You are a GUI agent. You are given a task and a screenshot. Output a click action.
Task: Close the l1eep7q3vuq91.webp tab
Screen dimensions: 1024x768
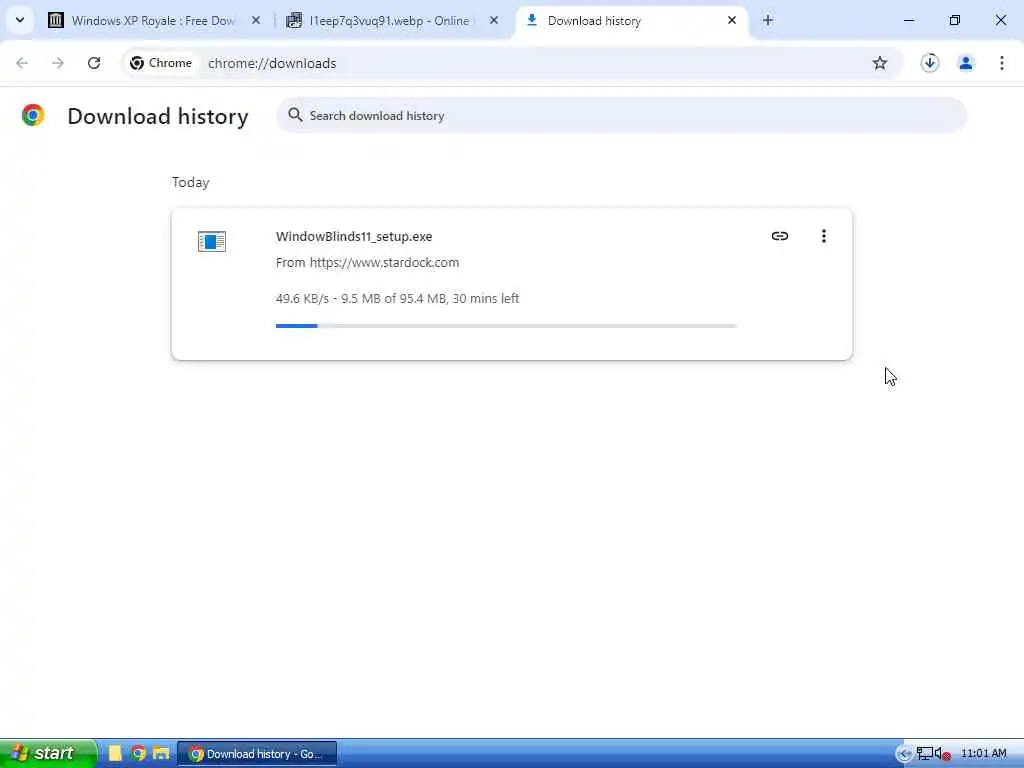[494, 21]
